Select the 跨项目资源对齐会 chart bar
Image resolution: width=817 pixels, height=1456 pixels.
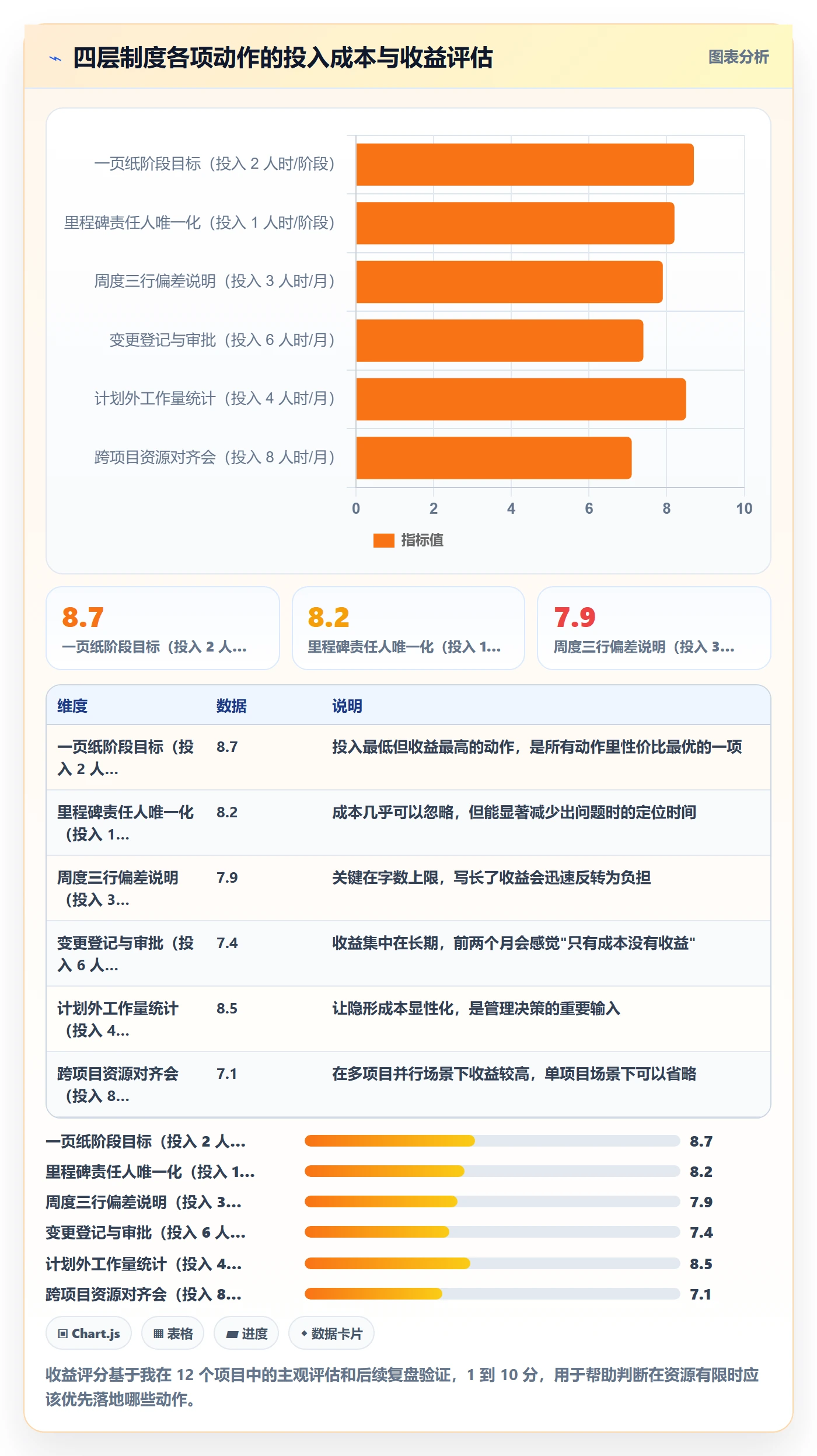click(494, 458)
